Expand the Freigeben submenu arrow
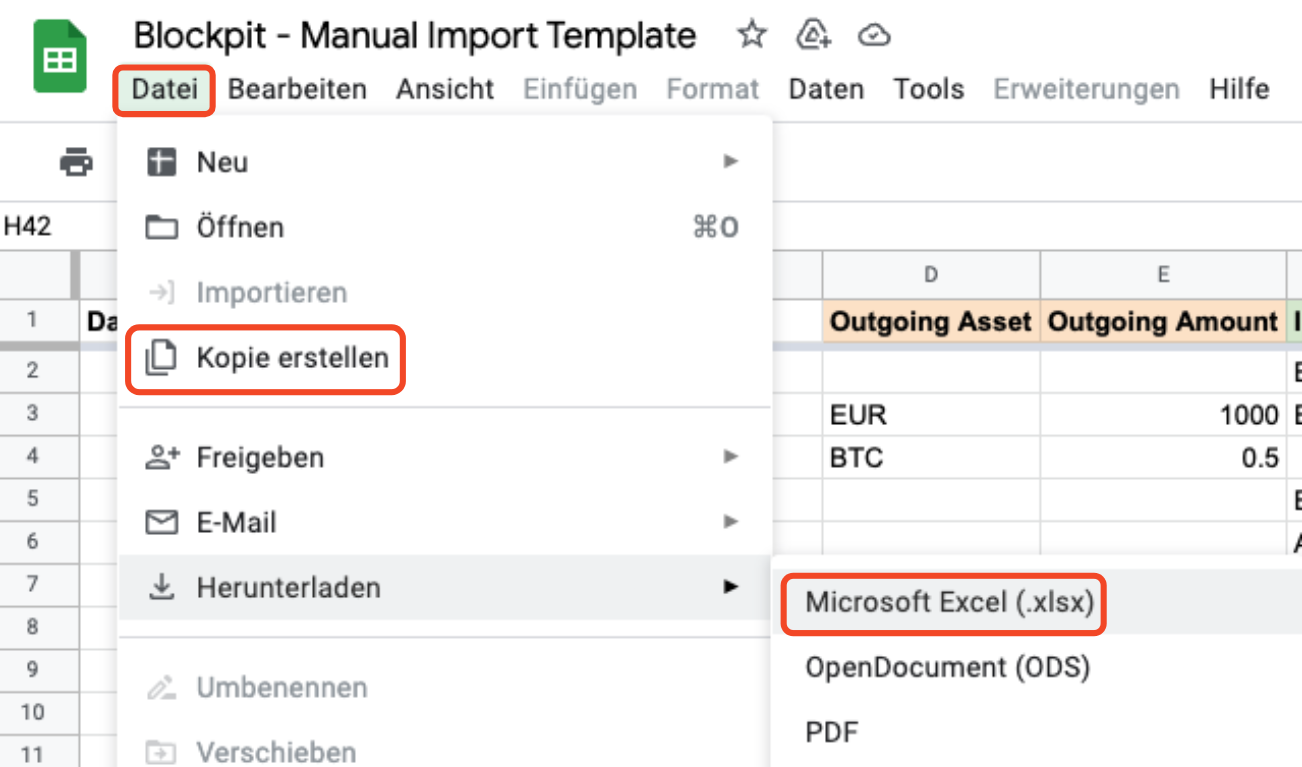Screen dimensions: 1302x767 tap(731, 457)
